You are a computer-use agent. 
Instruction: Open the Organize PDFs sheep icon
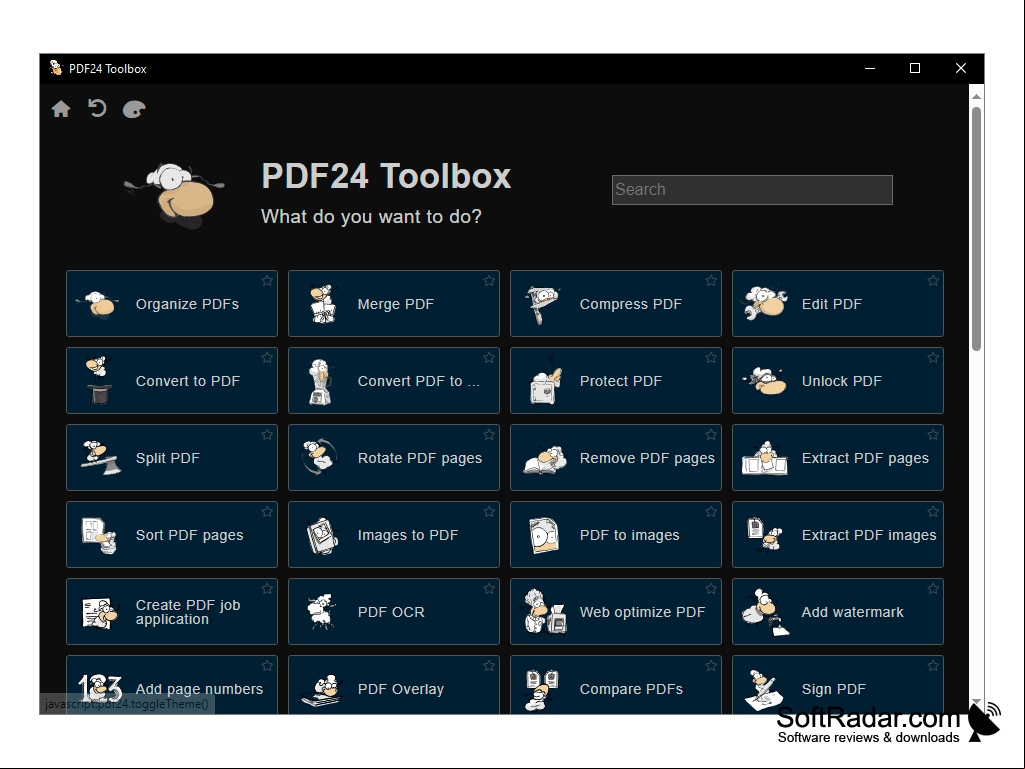98,304
